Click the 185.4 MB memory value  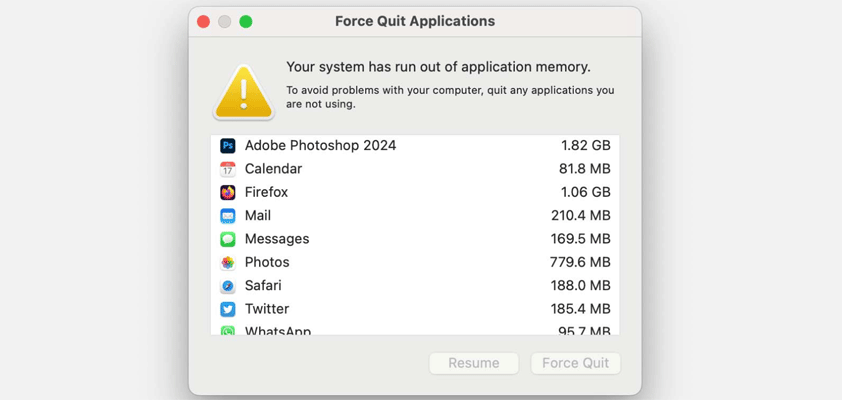point(581,309)
